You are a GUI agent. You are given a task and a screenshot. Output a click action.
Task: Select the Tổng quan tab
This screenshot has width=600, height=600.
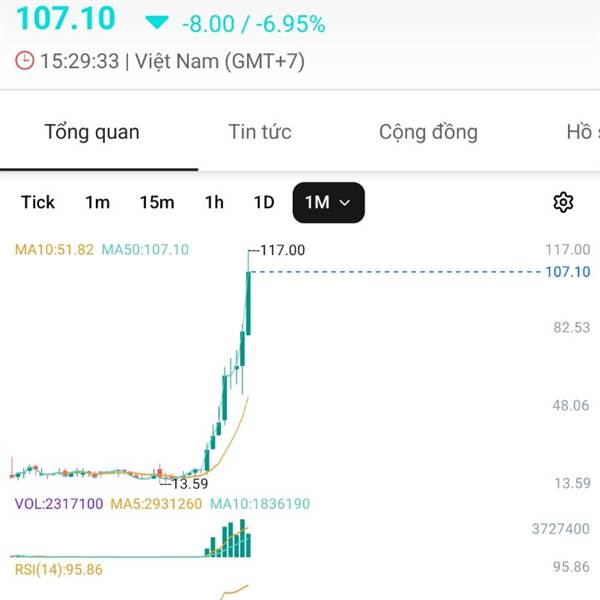tap(92, 132)
